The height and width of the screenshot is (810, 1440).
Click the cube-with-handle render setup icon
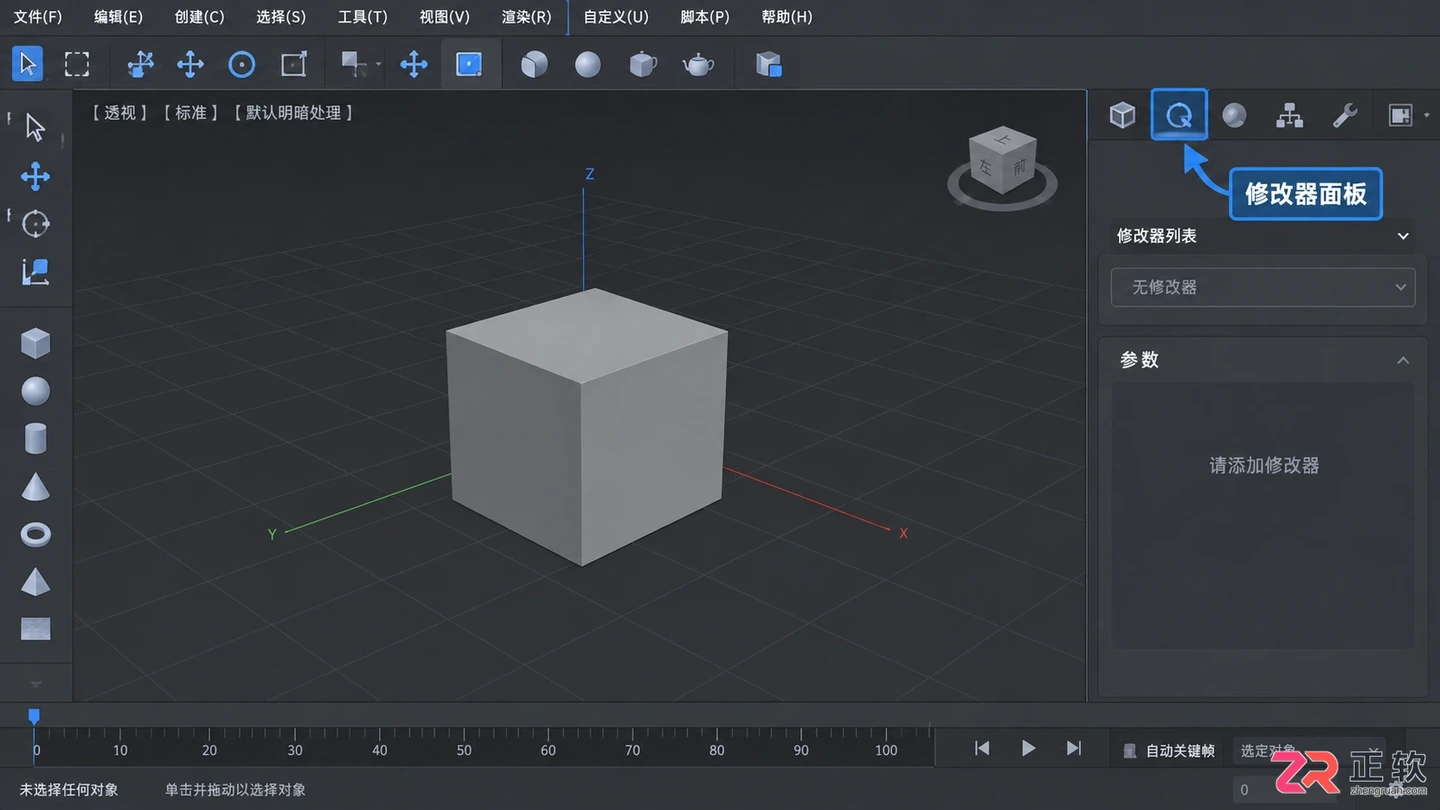(x=643, y=65)
